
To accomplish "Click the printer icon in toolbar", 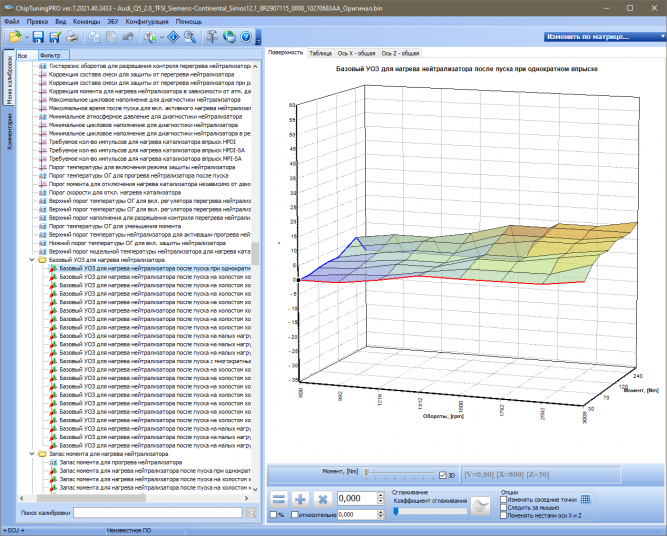I will point(72,37).
